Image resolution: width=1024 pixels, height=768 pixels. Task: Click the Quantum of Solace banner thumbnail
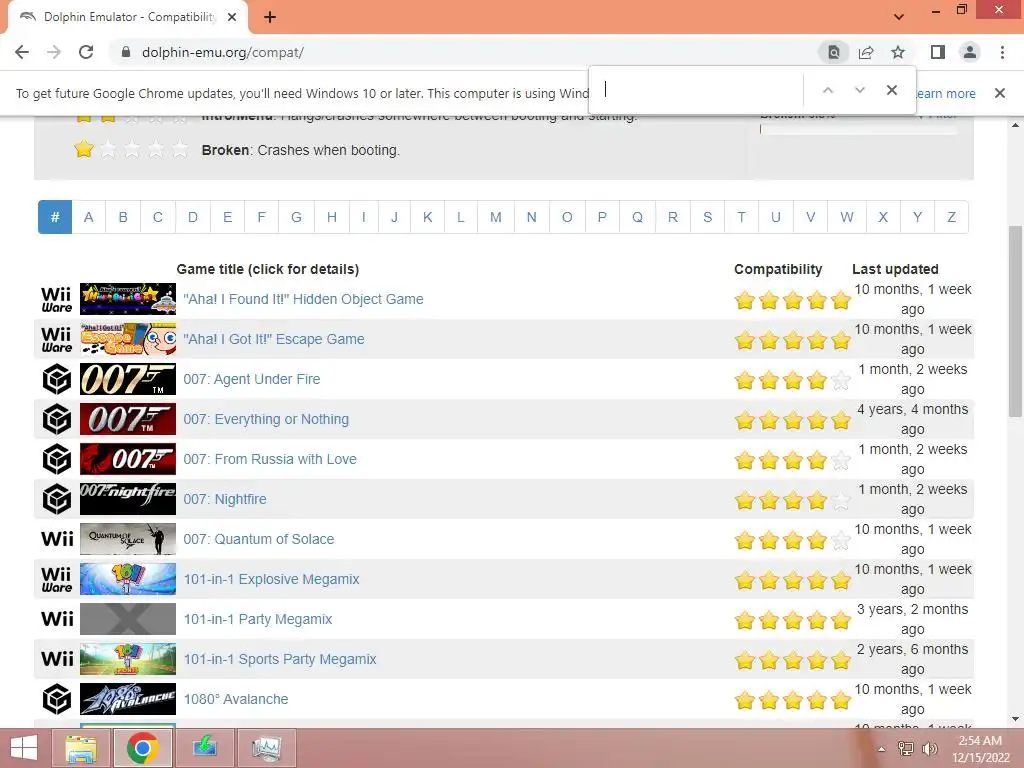(128, 539)
